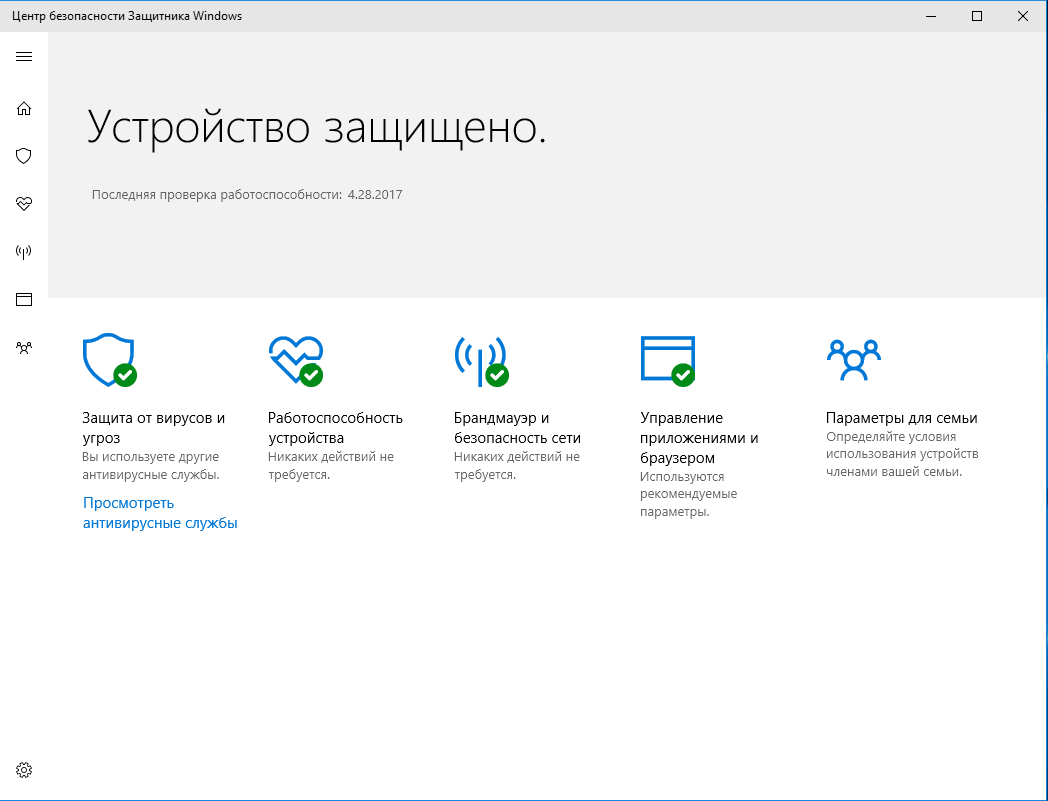Click the large firewall antenna icon
The image size is (1048, 801).
coord(481,361)
